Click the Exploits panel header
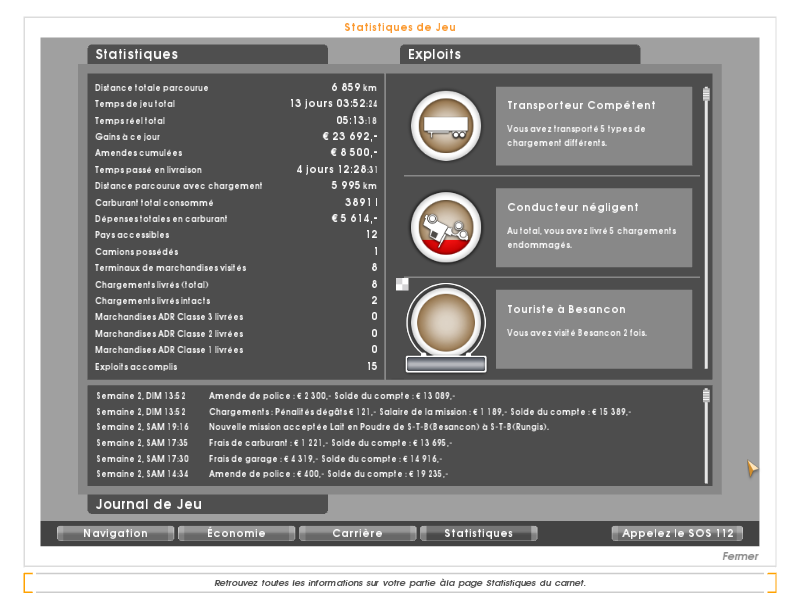The height and width of the screenshot is (600, 800). [x=520, y=54]
